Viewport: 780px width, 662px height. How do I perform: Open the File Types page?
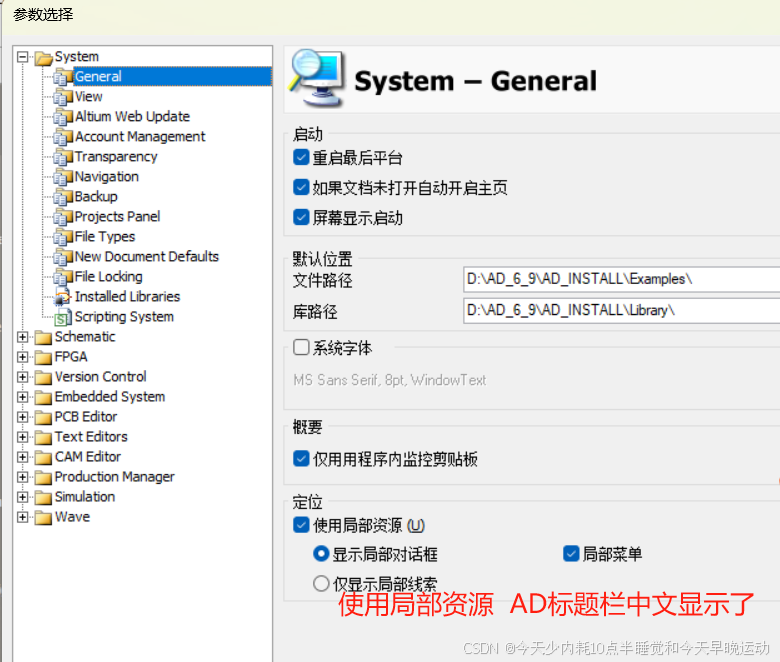click(105, 236)
